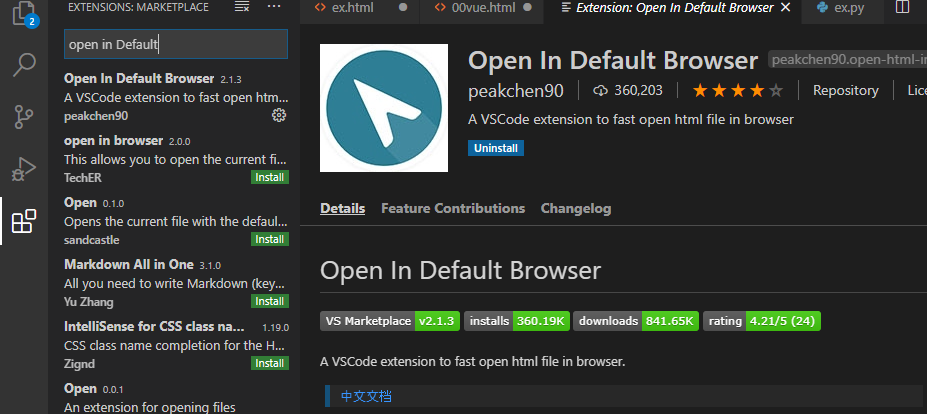This screenshot has height=414, width=927.
Task: Open the Changelog tab
Action: 576,208
